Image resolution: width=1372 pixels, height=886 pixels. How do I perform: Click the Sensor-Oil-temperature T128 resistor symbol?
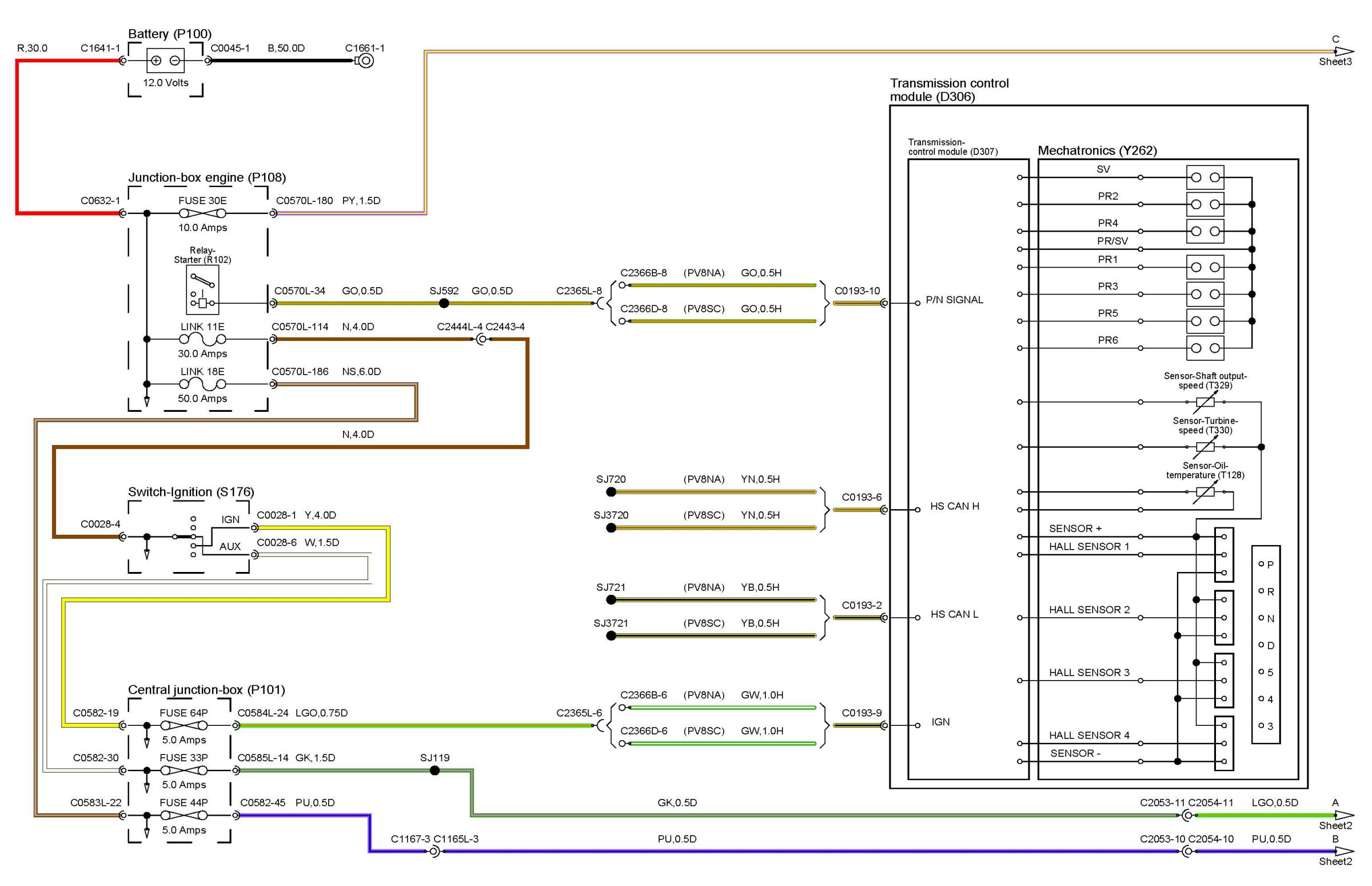click(x=1205, y=492)
